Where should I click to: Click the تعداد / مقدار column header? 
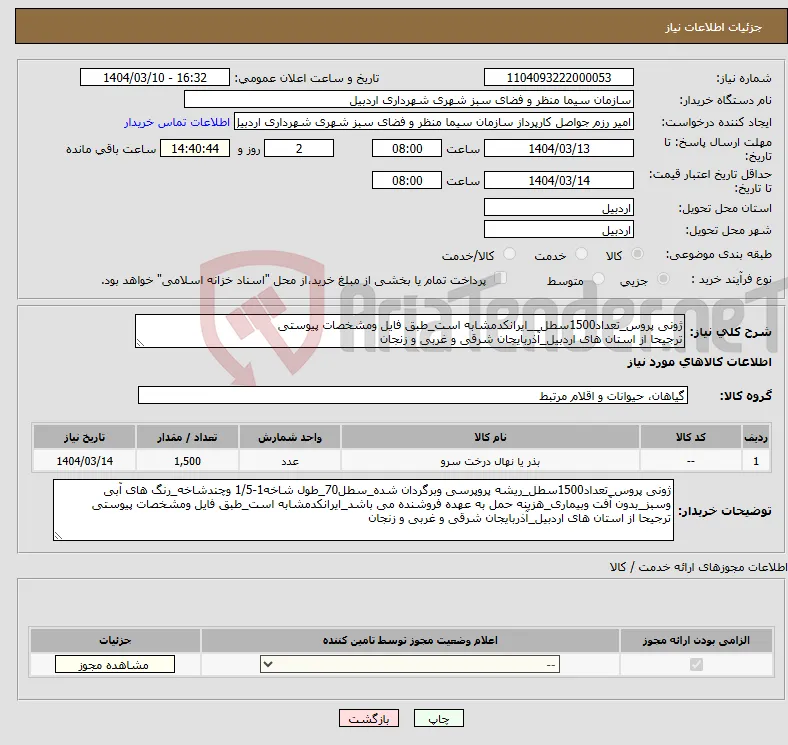coord(187,437)
